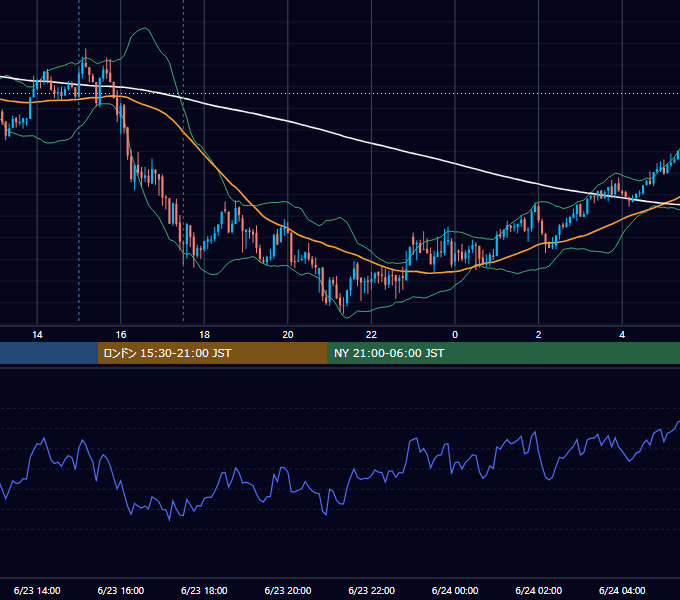Viewport: 680px width, 600px height.
Task: Click the hour label 0 on the axis
Action: (x=455, y=335)
